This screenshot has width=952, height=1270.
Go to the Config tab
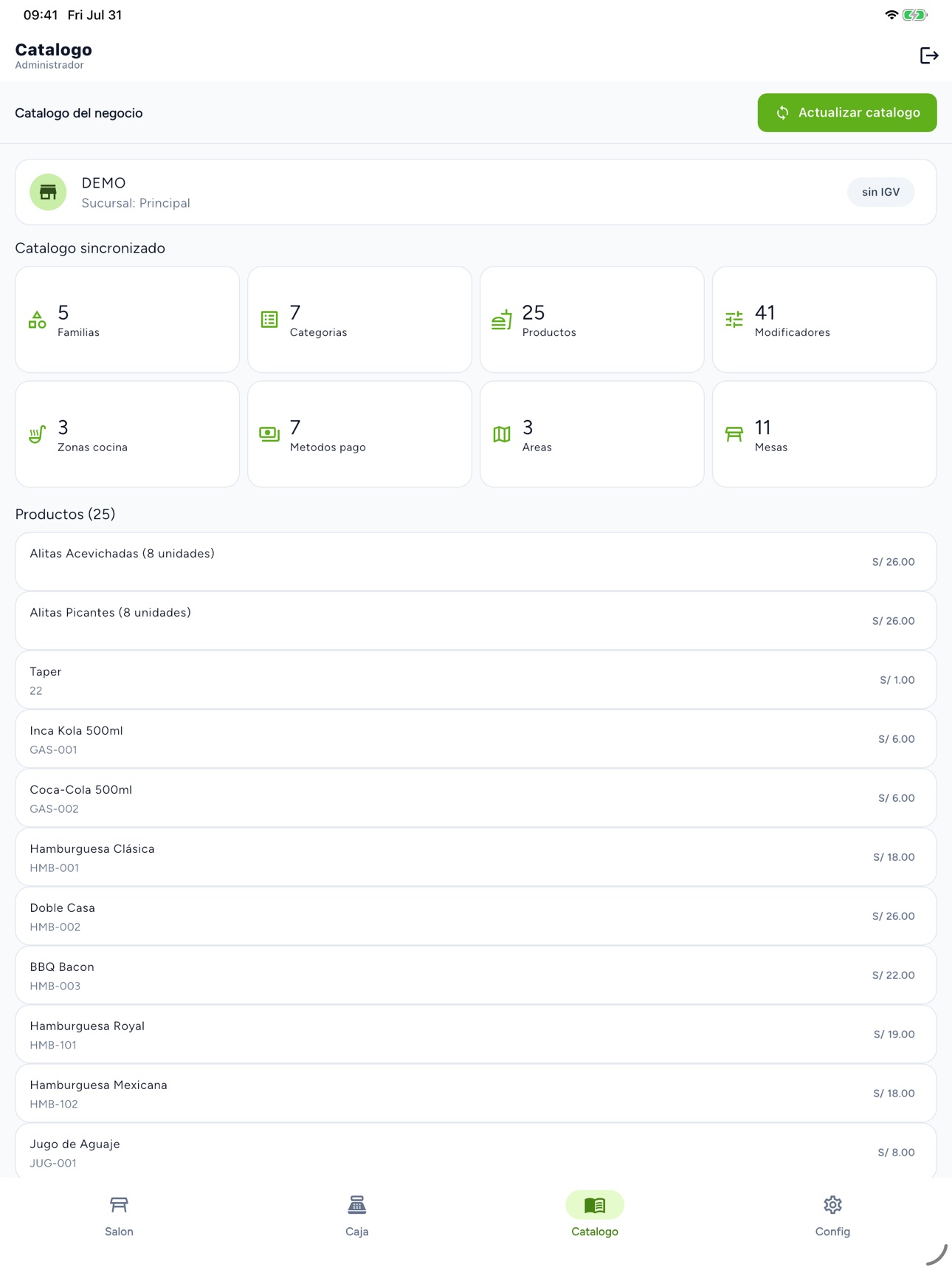pyautogui.click(x=832, y=1215)
